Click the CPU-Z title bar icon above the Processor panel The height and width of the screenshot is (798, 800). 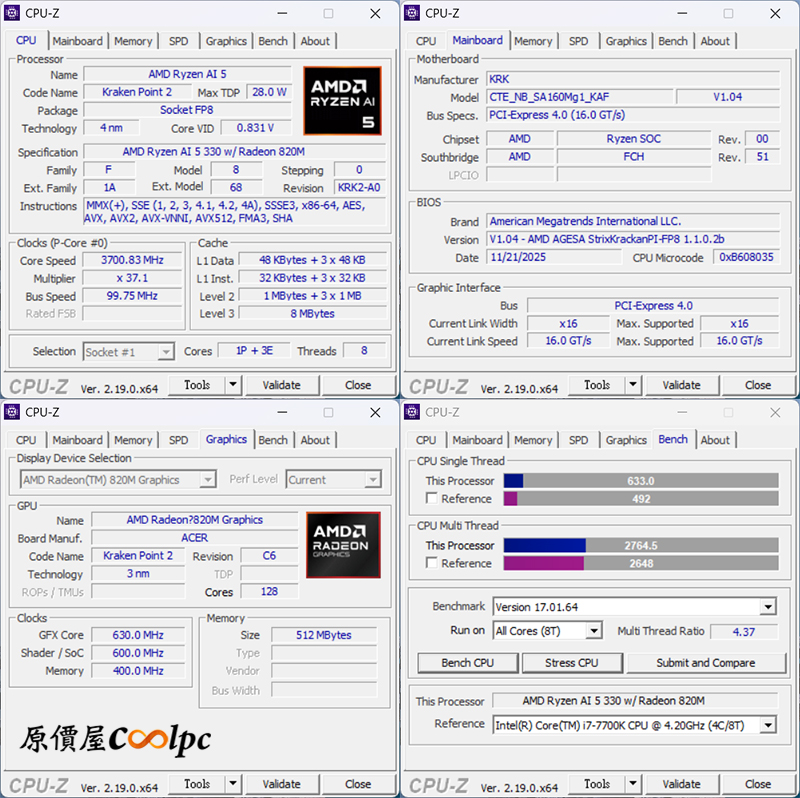[12, 13]
